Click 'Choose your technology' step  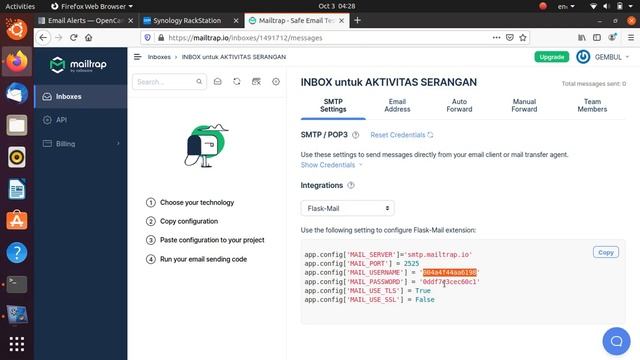pos(197,202)
